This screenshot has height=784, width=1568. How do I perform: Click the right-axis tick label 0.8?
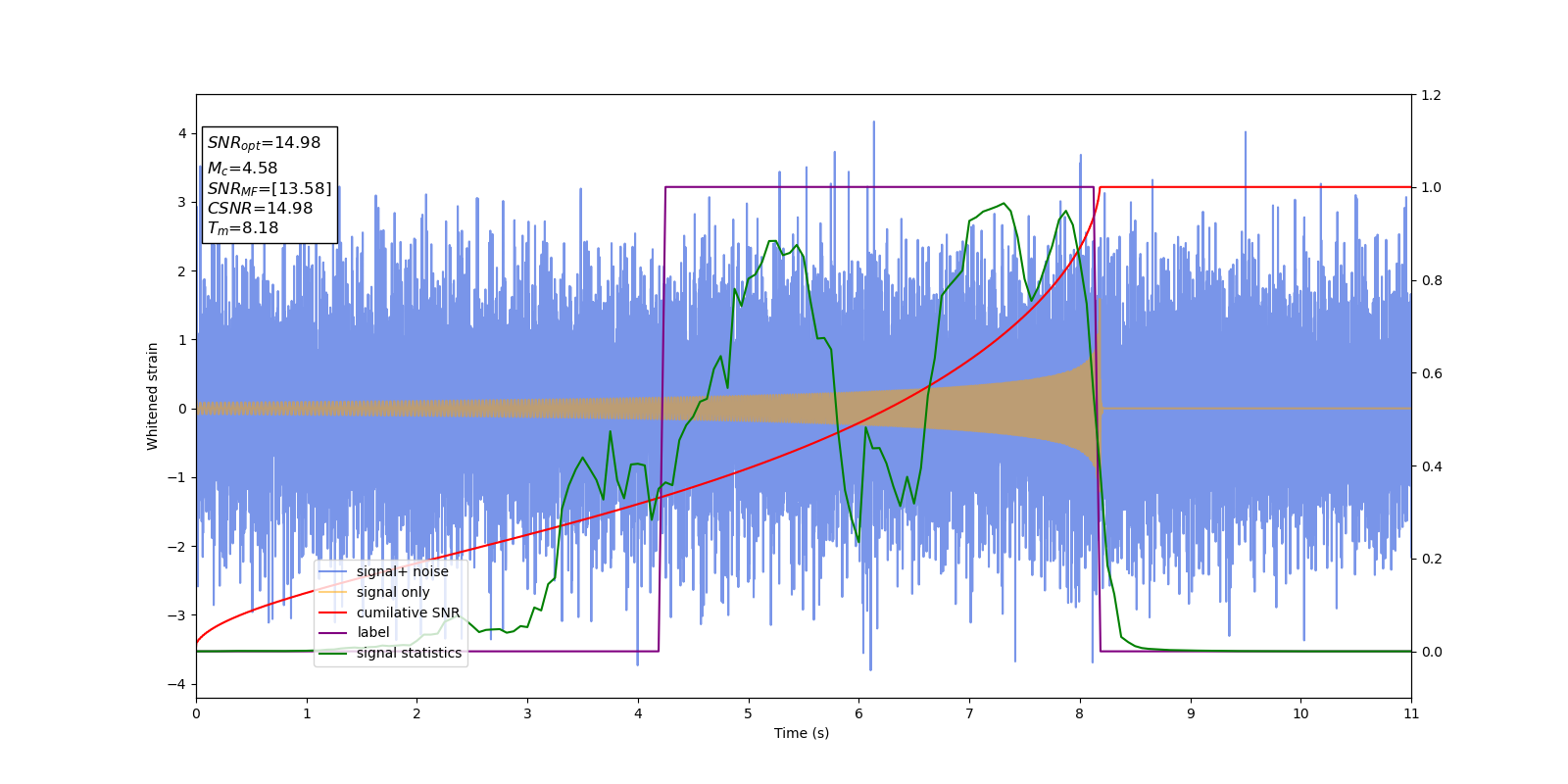point(1431,280)
